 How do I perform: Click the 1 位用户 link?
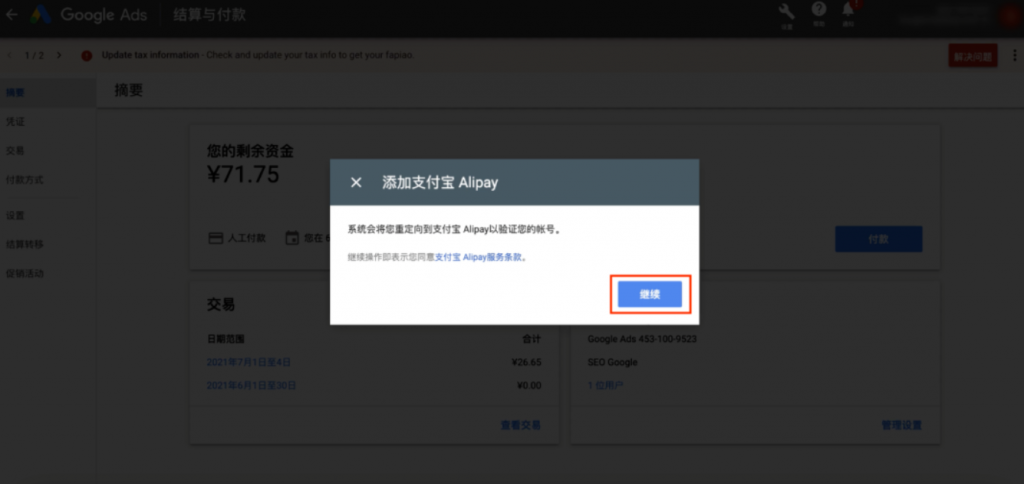[x=605, y=385]
